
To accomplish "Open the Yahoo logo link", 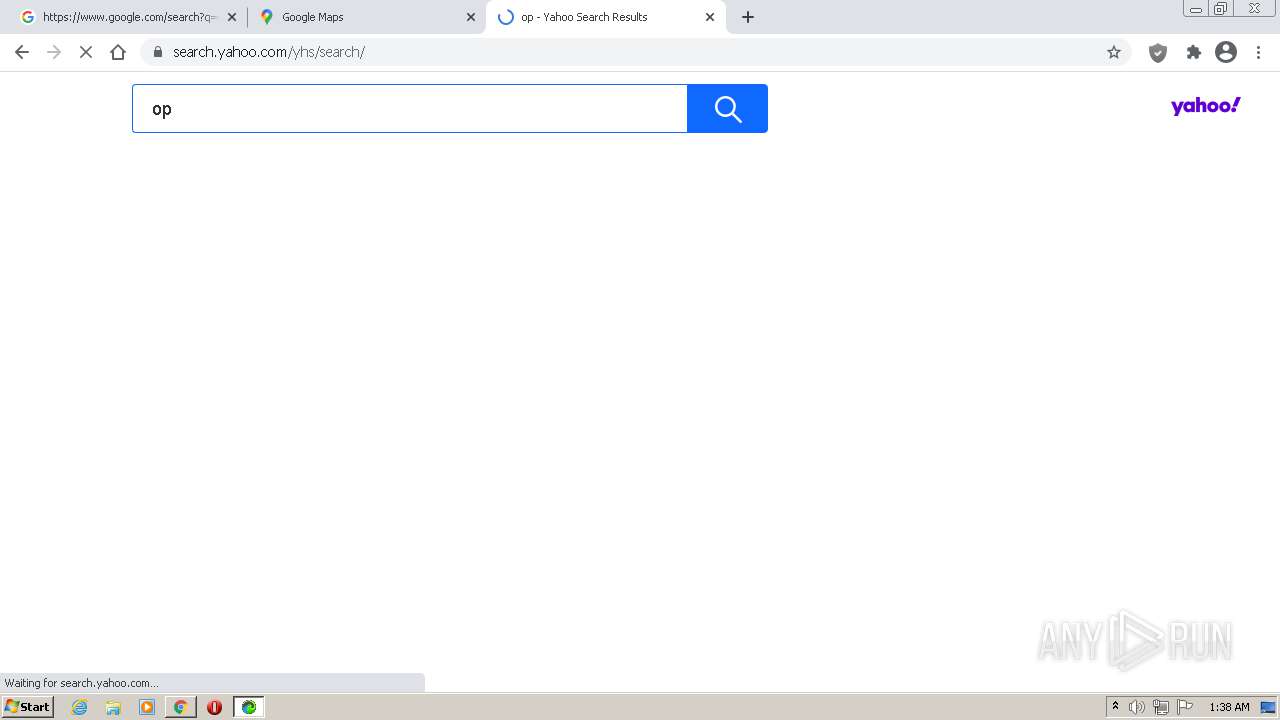I will point(1205,106).
